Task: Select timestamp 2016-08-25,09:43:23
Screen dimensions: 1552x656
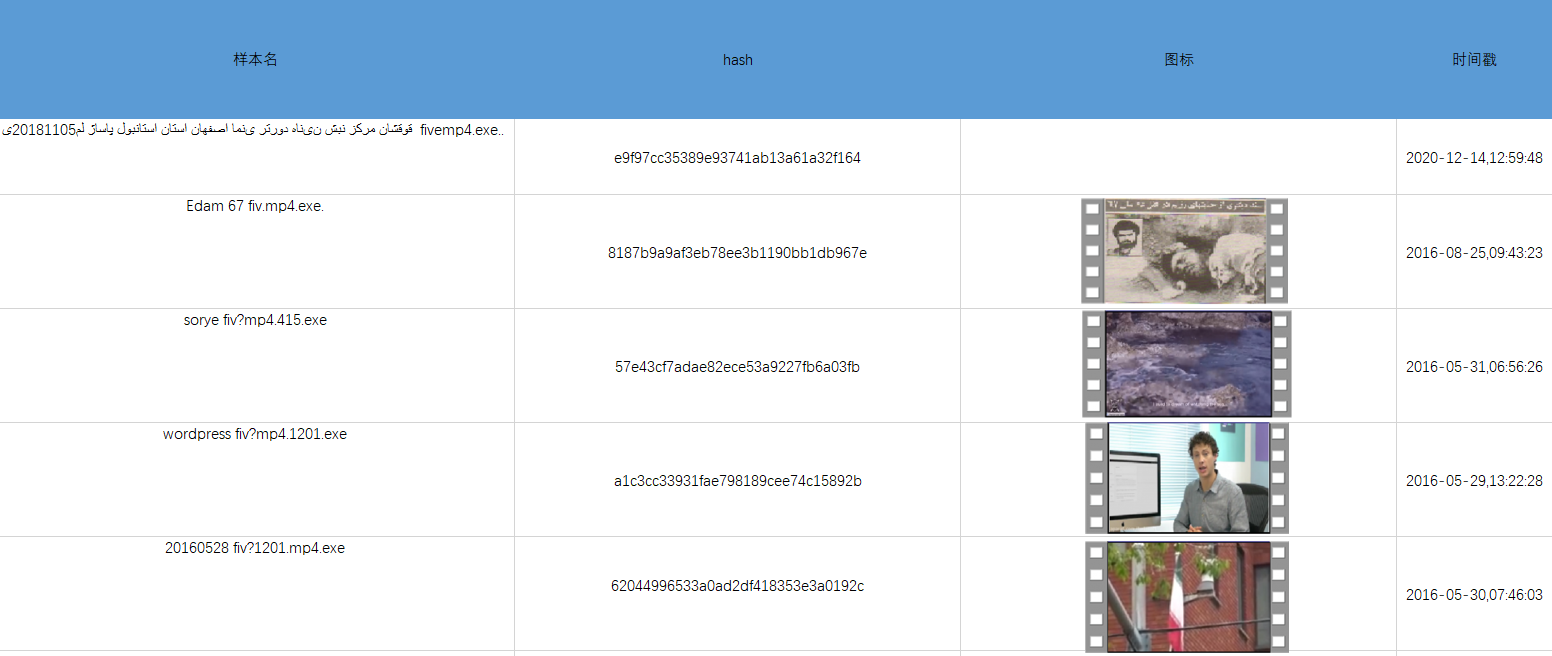Action: tap(1474, 253)
